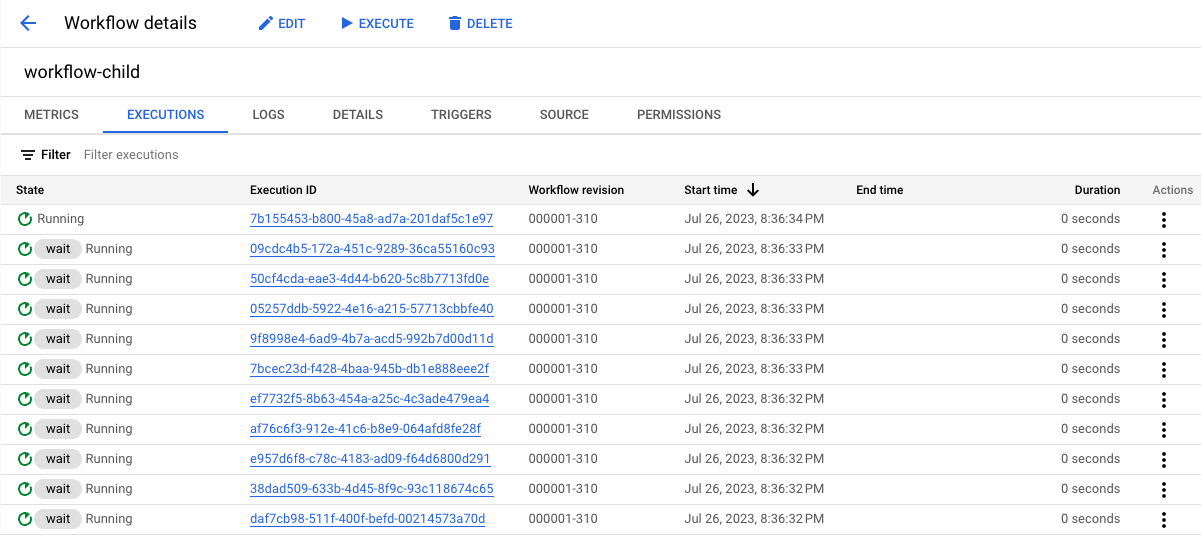Click the Edit workflow button
Screen dimensions: 1201x535
[x=281, y=23]
